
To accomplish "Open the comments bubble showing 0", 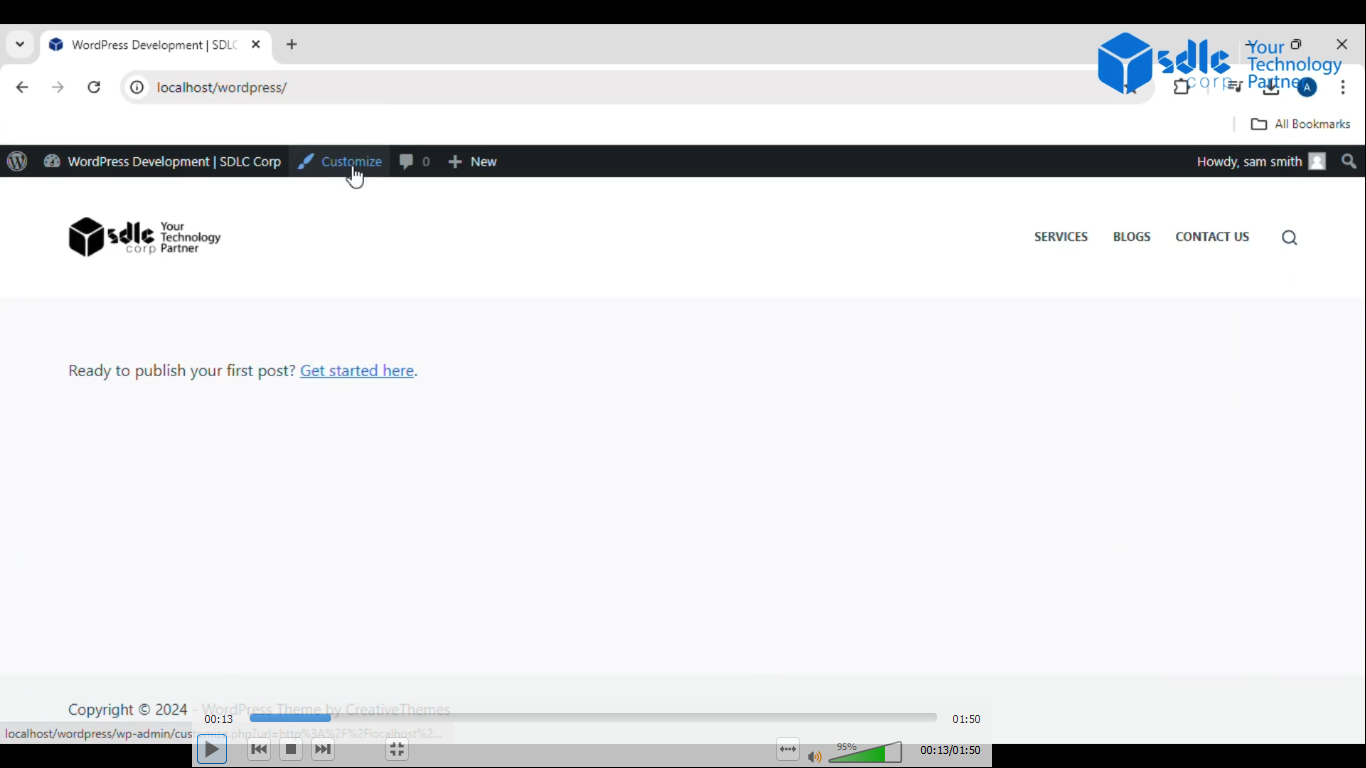I will [414, 161].
